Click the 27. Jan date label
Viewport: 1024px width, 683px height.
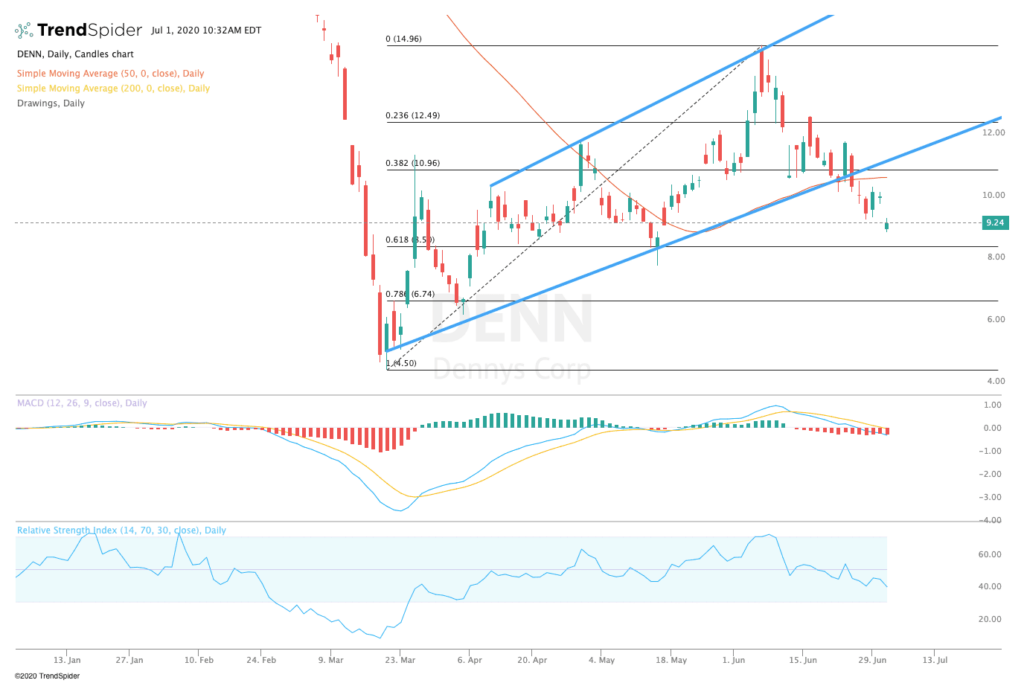129,660
